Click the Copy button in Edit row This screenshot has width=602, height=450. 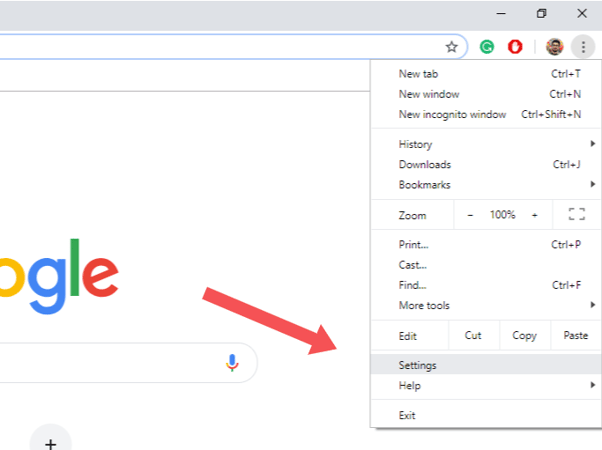pyautogui.click(x=524, y=336)
